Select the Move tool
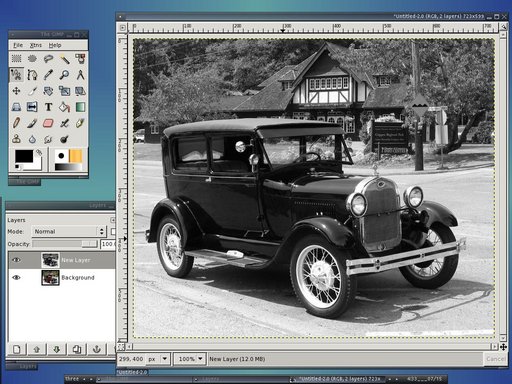 [16, 91]
